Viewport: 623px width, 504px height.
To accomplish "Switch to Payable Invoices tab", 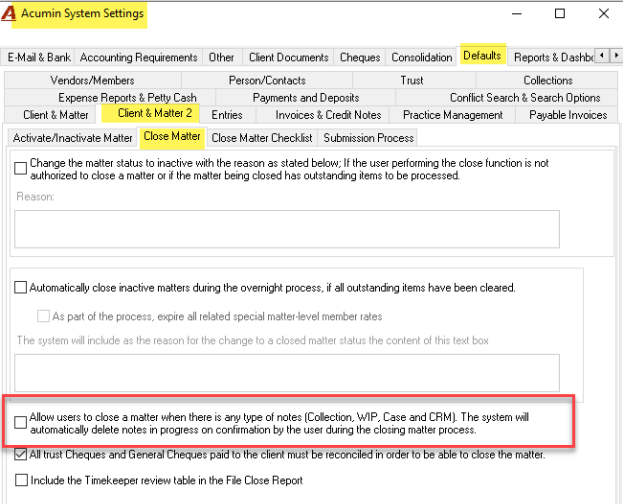I will click(x=568, y=115).
